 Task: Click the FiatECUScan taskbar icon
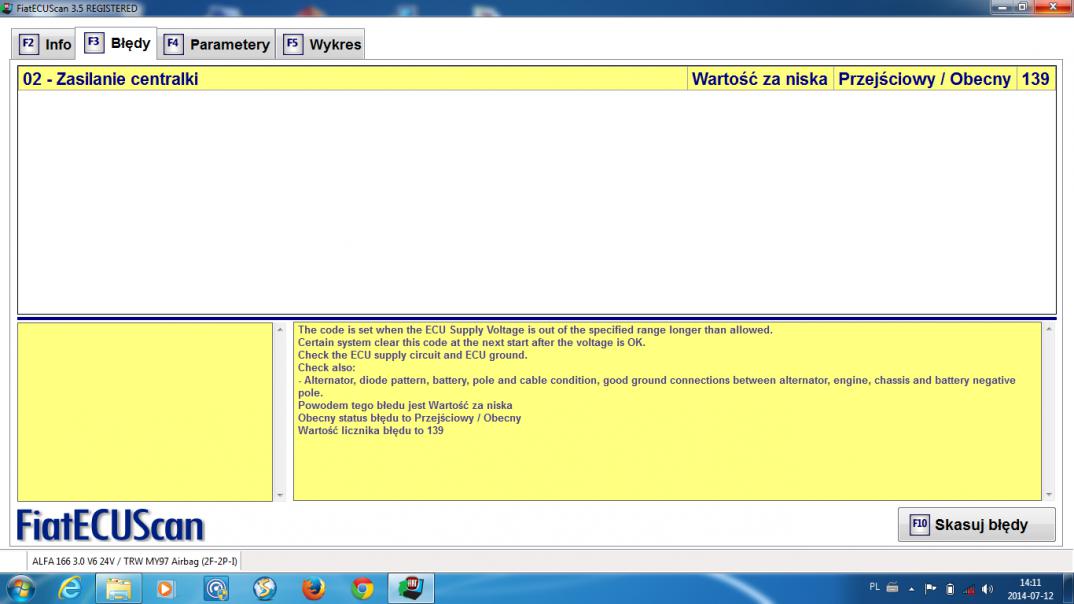(x=410, y=588)
